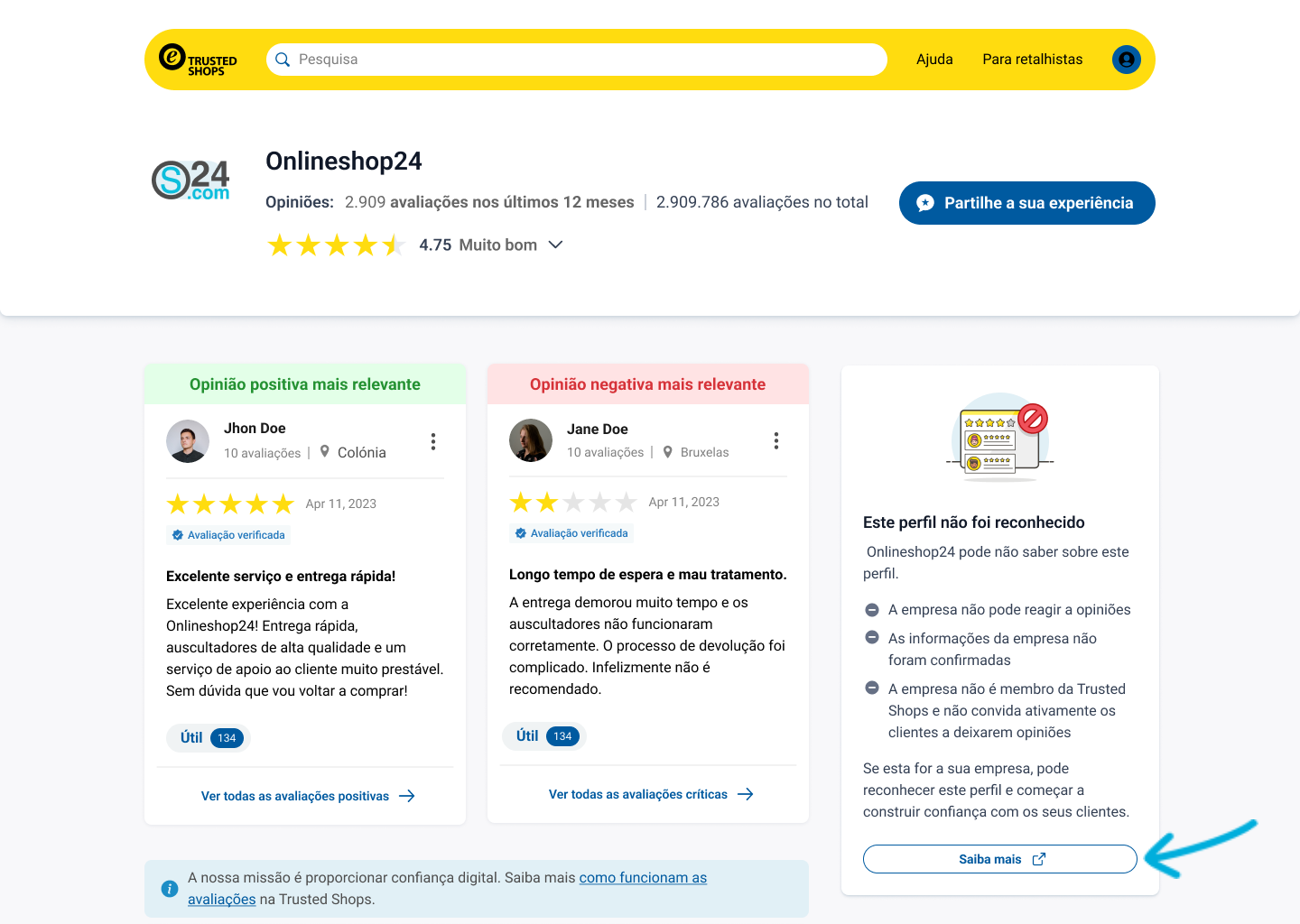The image size is (1300, 924).
Task: Click the unrecognized profile illustration
Action: pos(1000,437)
